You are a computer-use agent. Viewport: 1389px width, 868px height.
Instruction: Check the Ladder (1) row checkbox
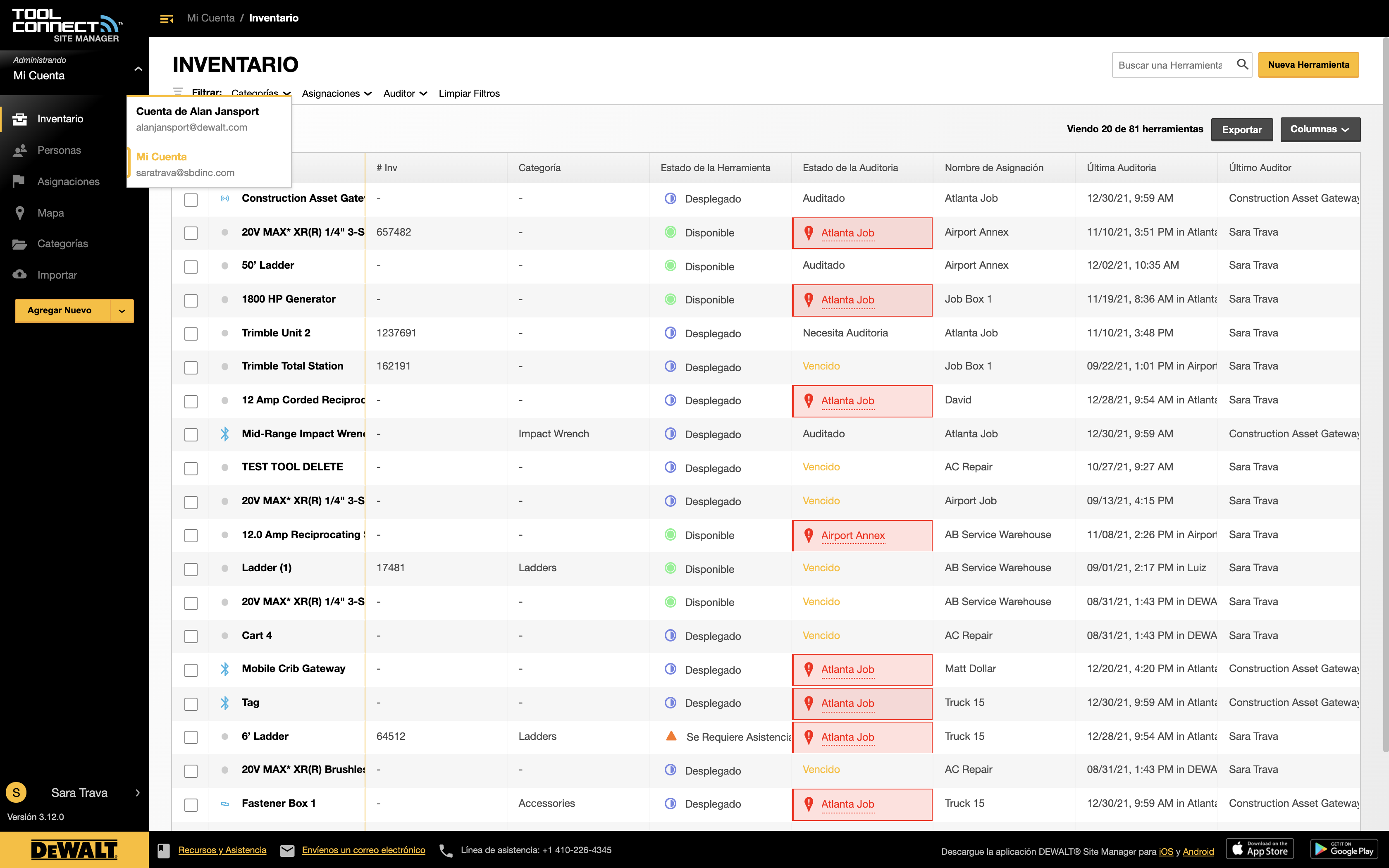[x=191, y=570]
